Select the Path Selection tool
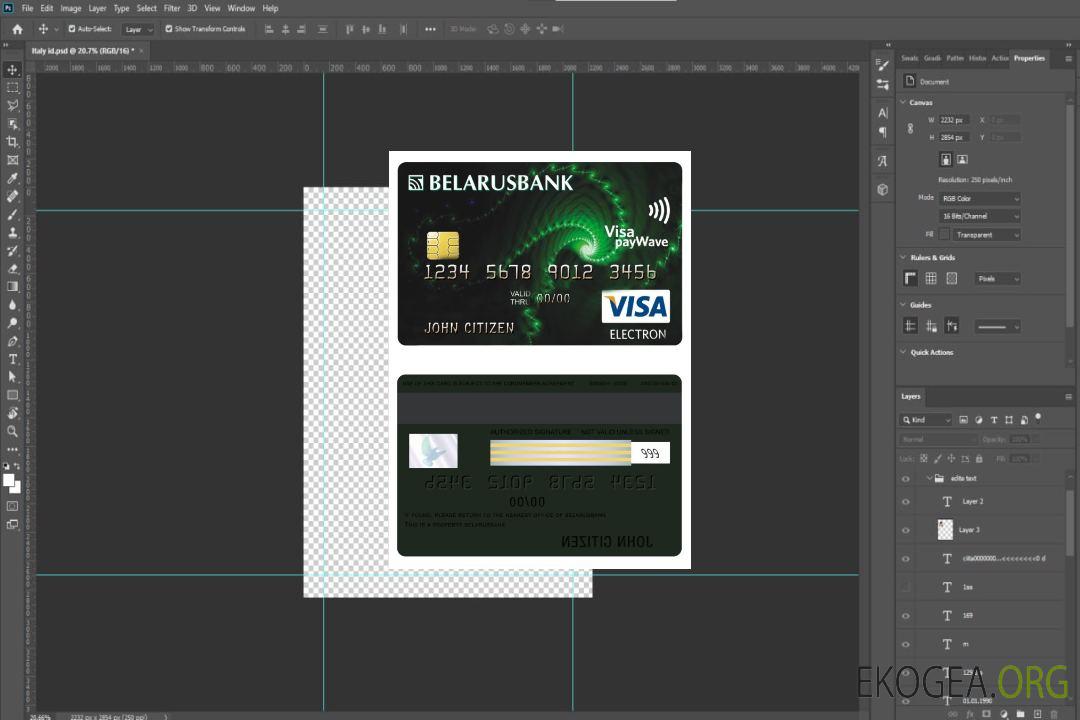Screen dimensions: 1080x720 [12, 377]
